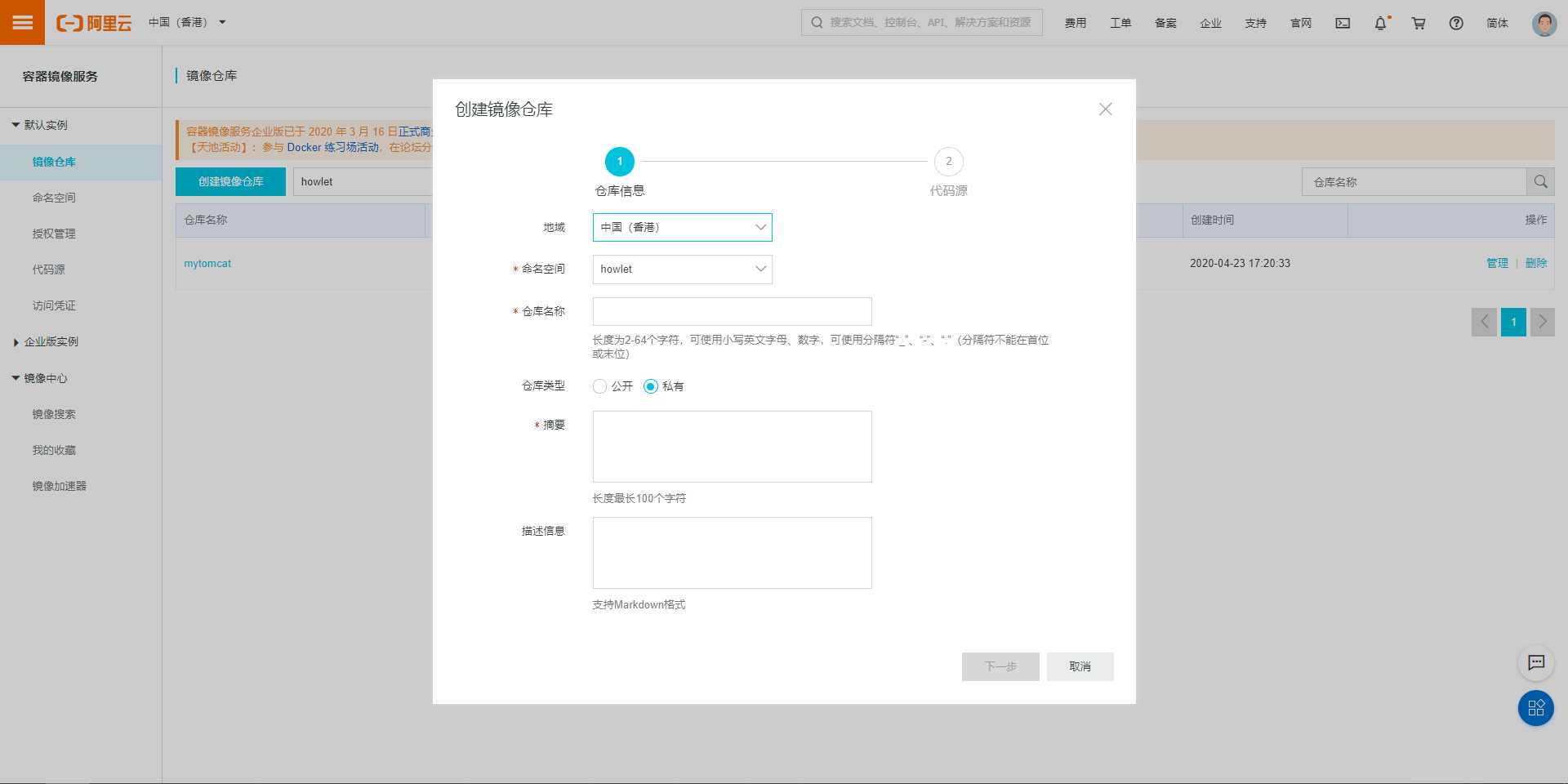Open 命名空间 in sidebar
This screenshot has height=784, width=1568.
pyautogui.click(x=54, y=198)
